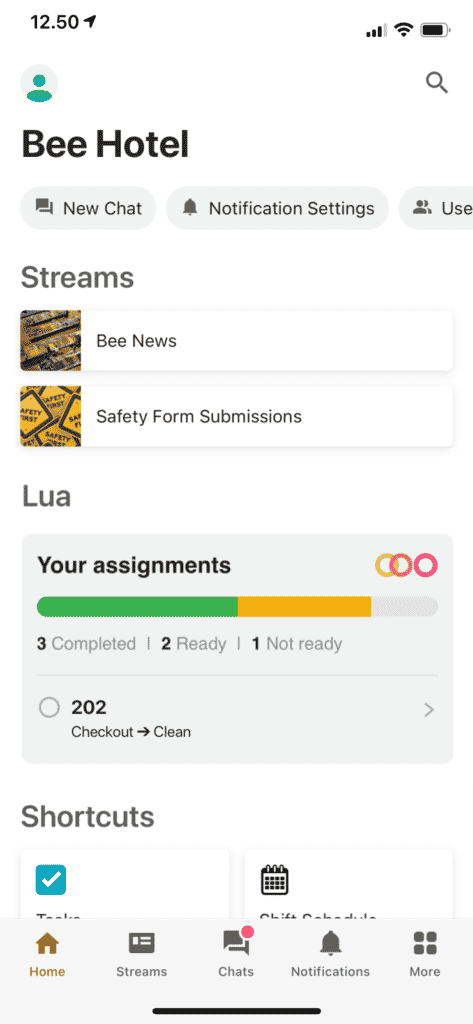Tap the overlapping rings assignments icon

pyautogui.click(x=406, y=565)
